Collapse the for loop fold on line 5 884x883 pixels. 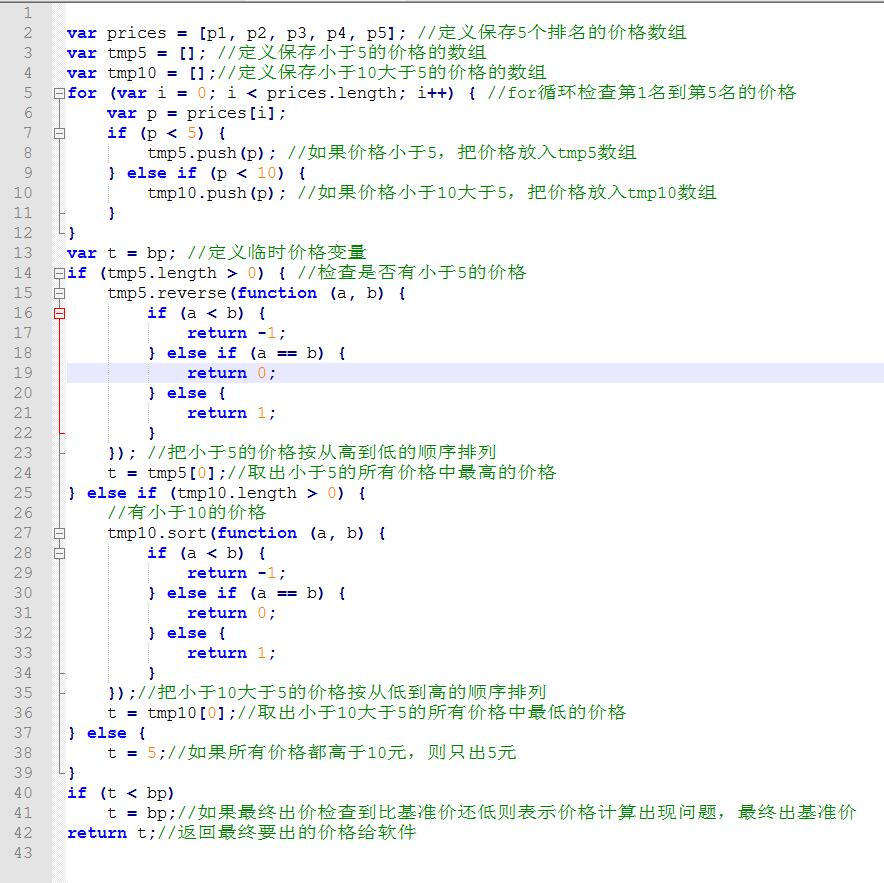[59, 94]
